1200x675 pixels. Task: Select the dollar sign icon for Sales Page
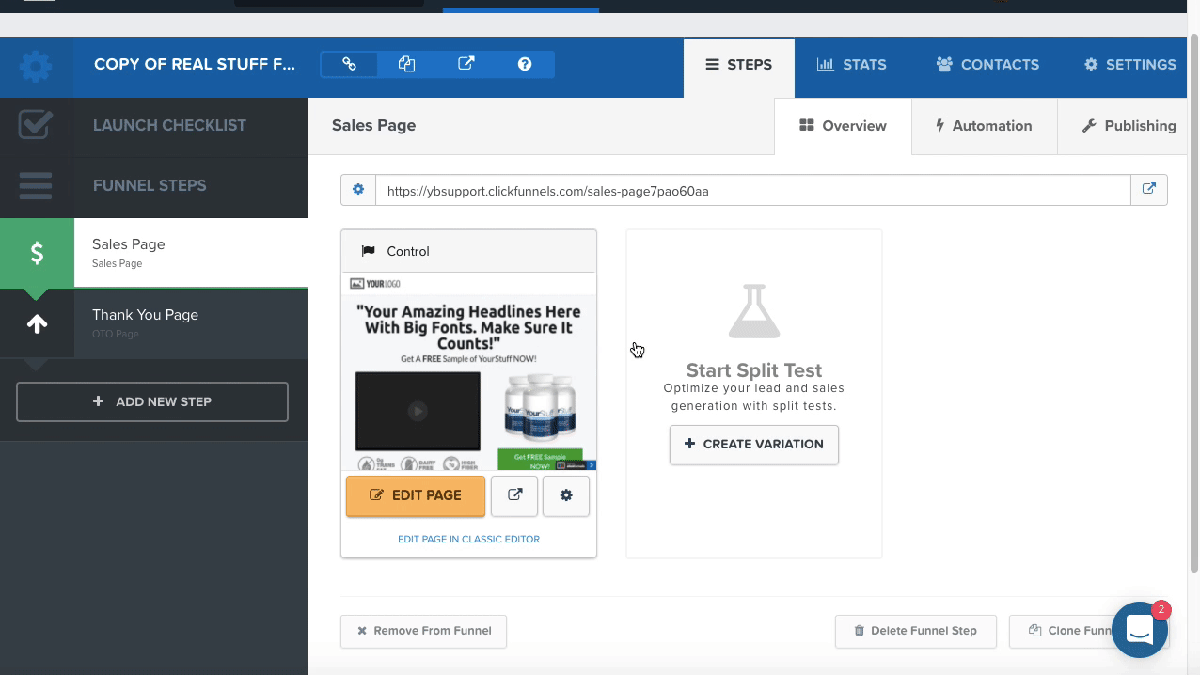point(36,252)
